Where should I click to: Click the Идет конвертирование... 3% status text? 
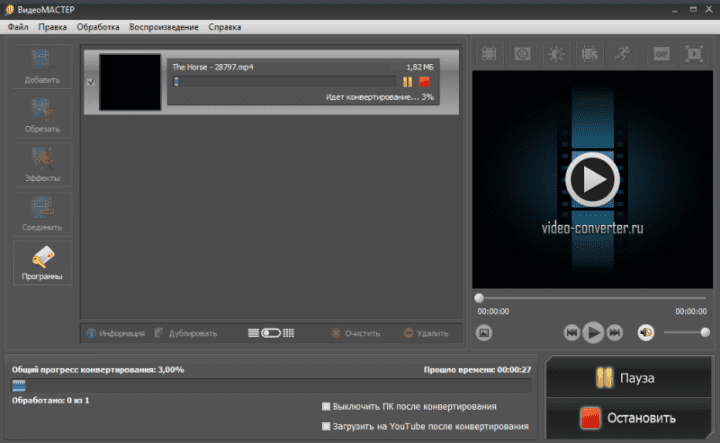point(380,97)
